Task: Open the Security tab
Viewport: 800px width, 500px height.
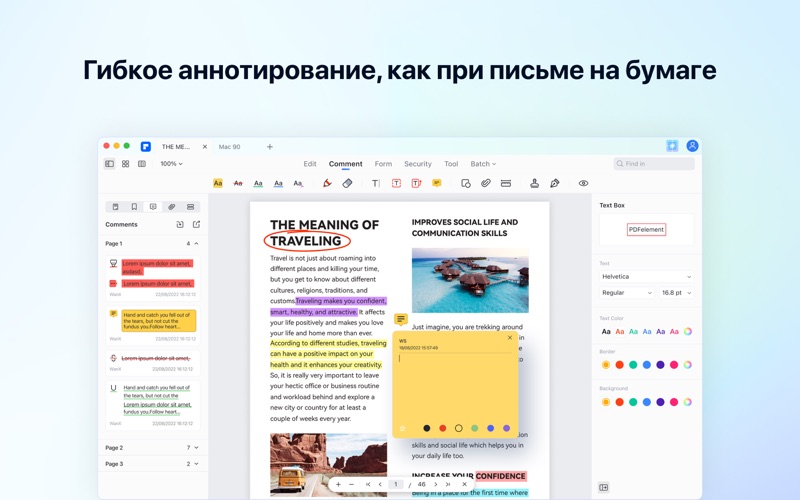Action: pyautogui.click(x=418, y=164)
